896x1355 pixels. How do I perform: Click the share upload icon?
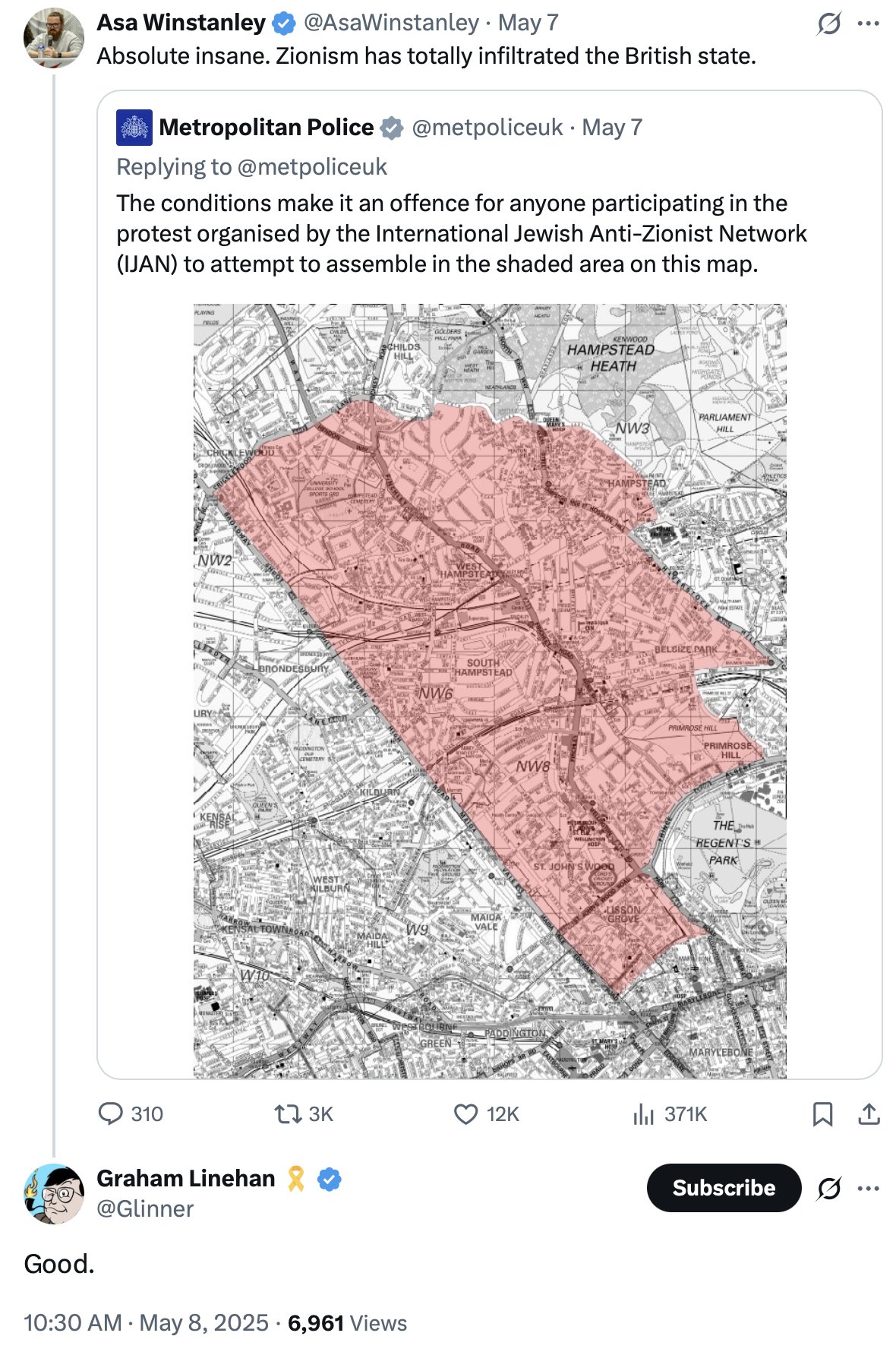coord(869,1114)
